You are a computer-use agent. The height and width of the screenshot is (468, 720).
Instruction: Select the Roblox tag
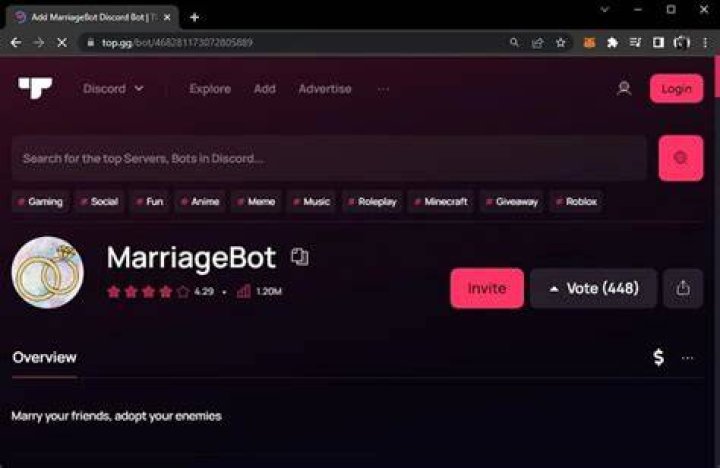click(576, 202)
